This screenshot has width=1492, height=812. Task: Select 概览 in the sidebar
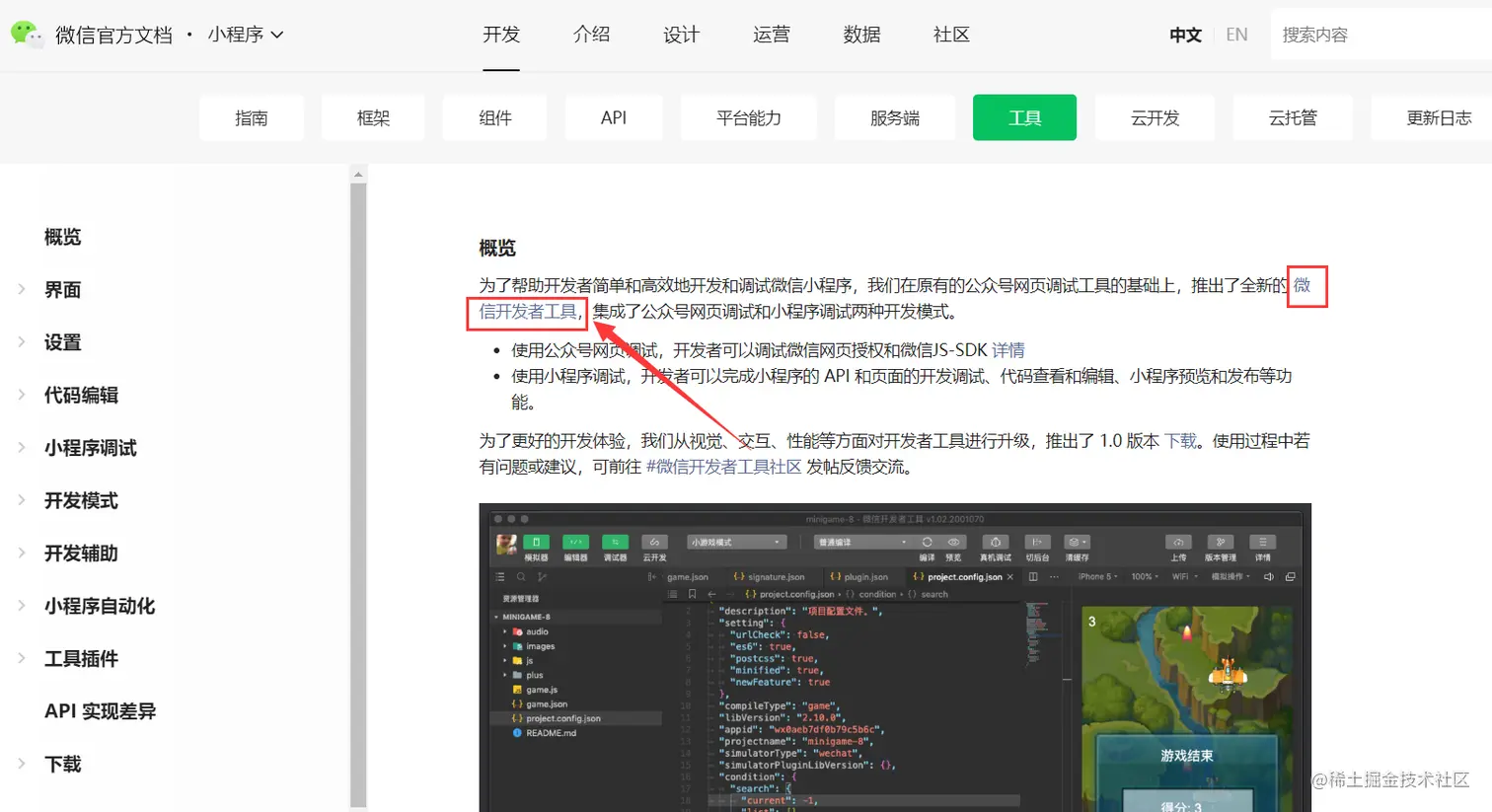click(63, 237)
